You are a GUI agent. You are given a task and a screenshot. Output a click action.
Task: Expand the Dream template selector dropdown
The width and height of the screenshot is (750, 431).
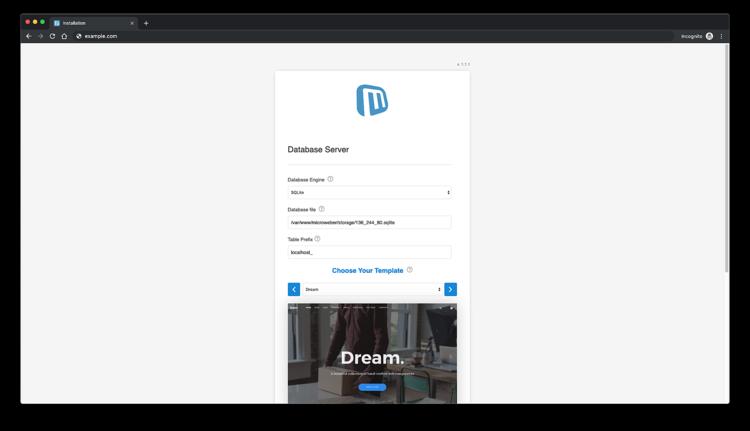coord(371,289)
